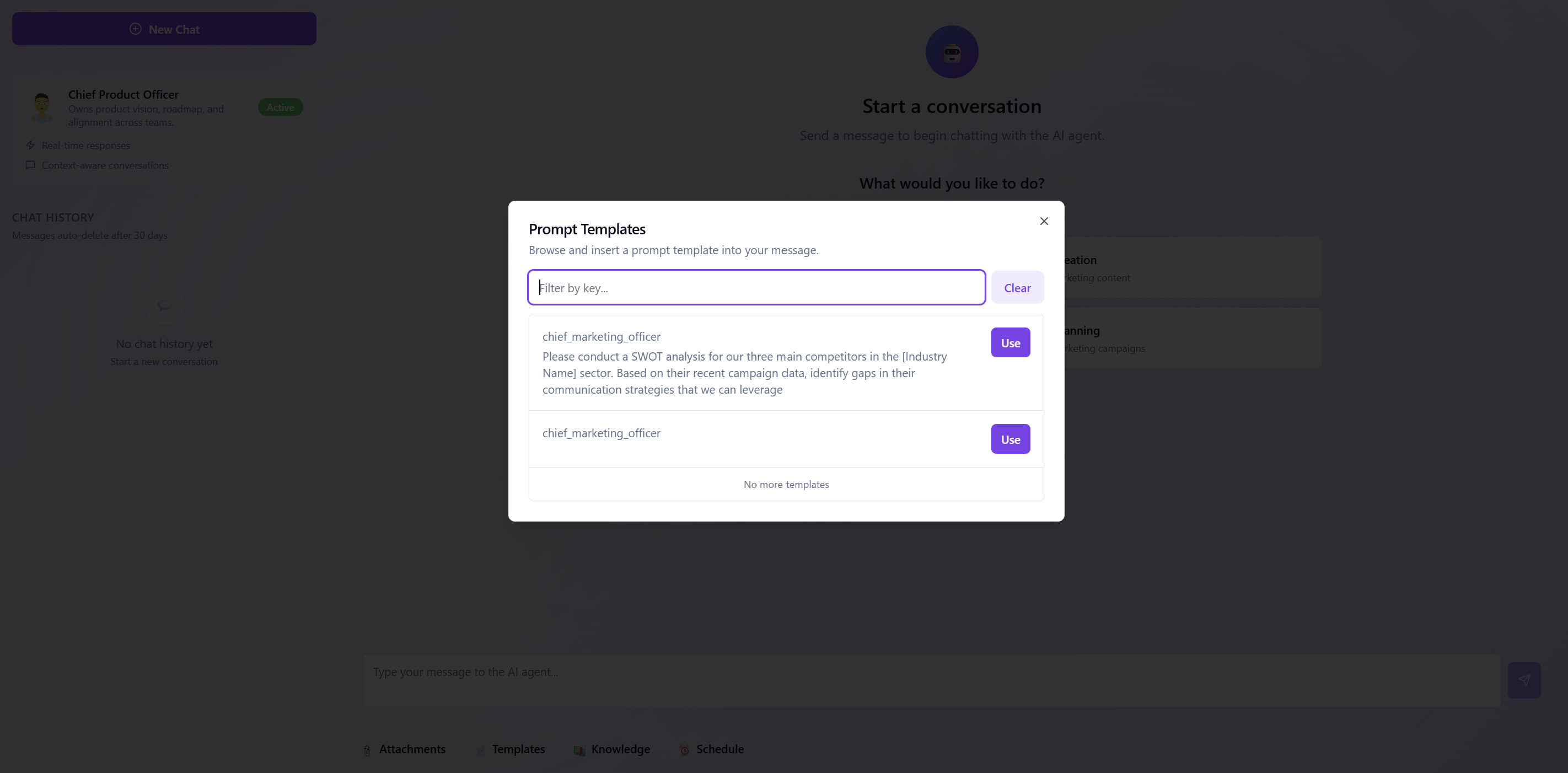Open the Templates option

point(511,749)
